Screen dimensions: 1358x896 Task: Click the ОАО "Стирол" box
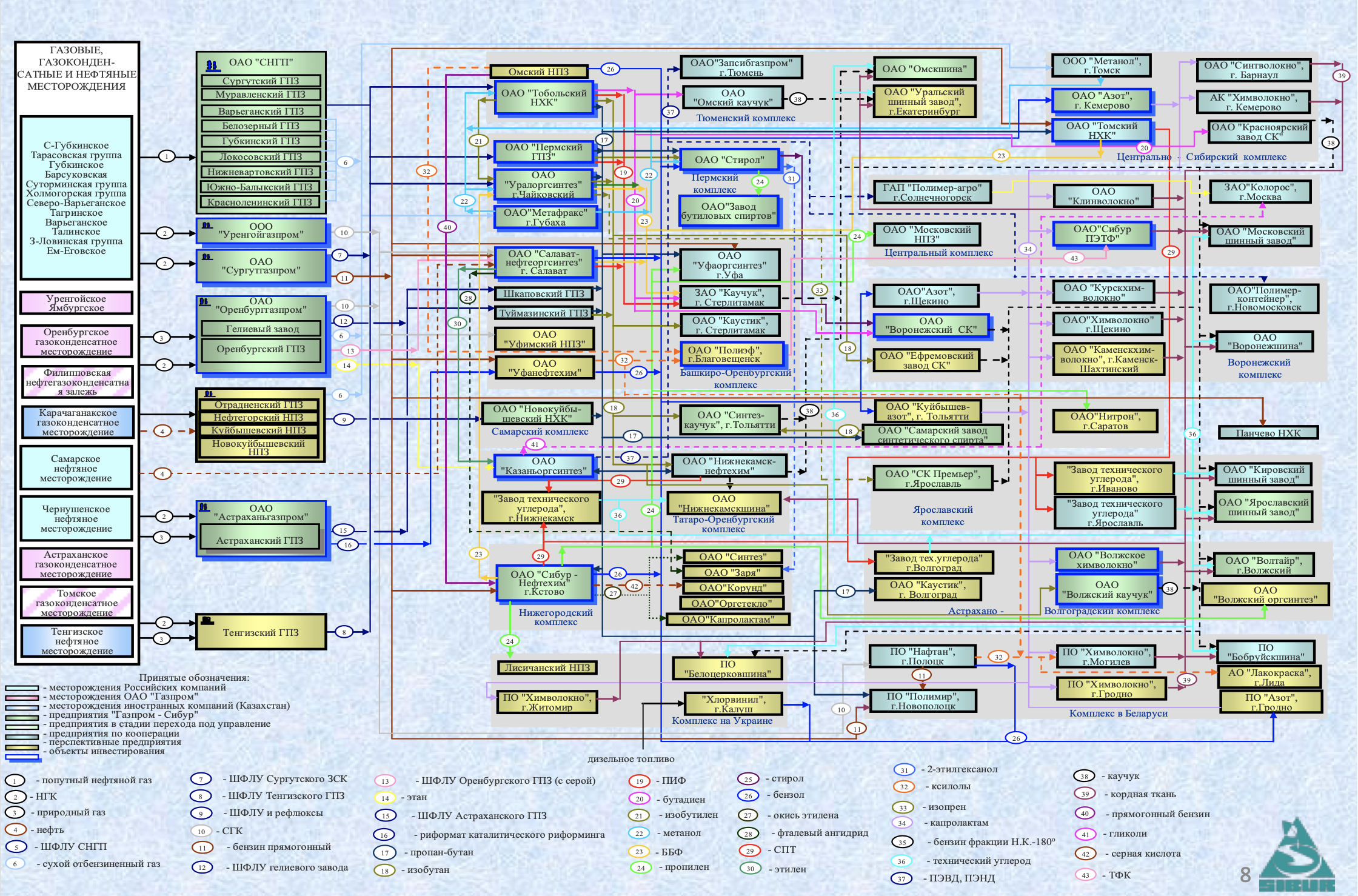[x=729, y=160]
